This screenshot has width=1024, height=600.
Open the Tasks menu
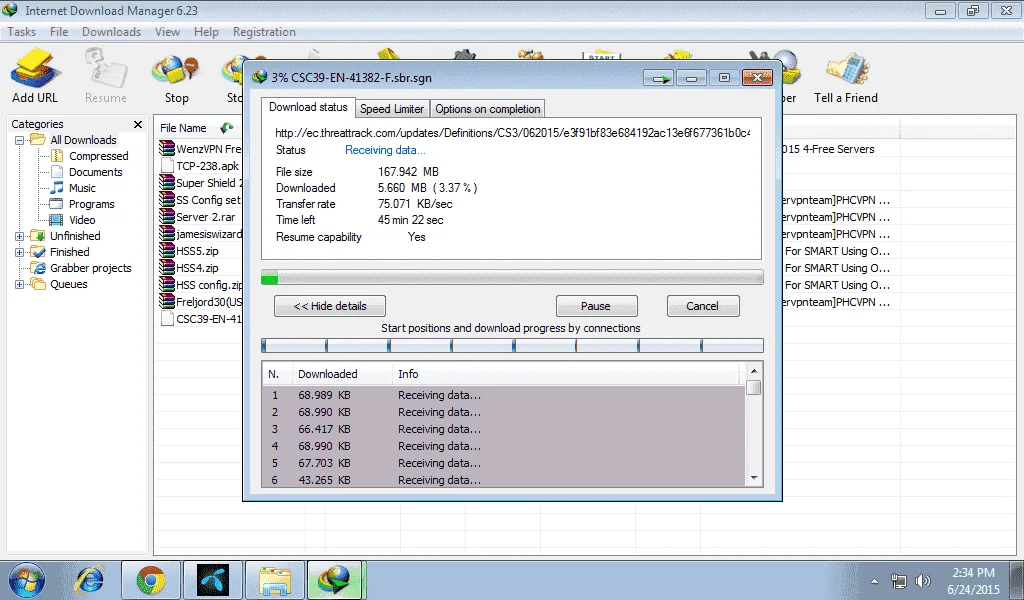(22, 31)
